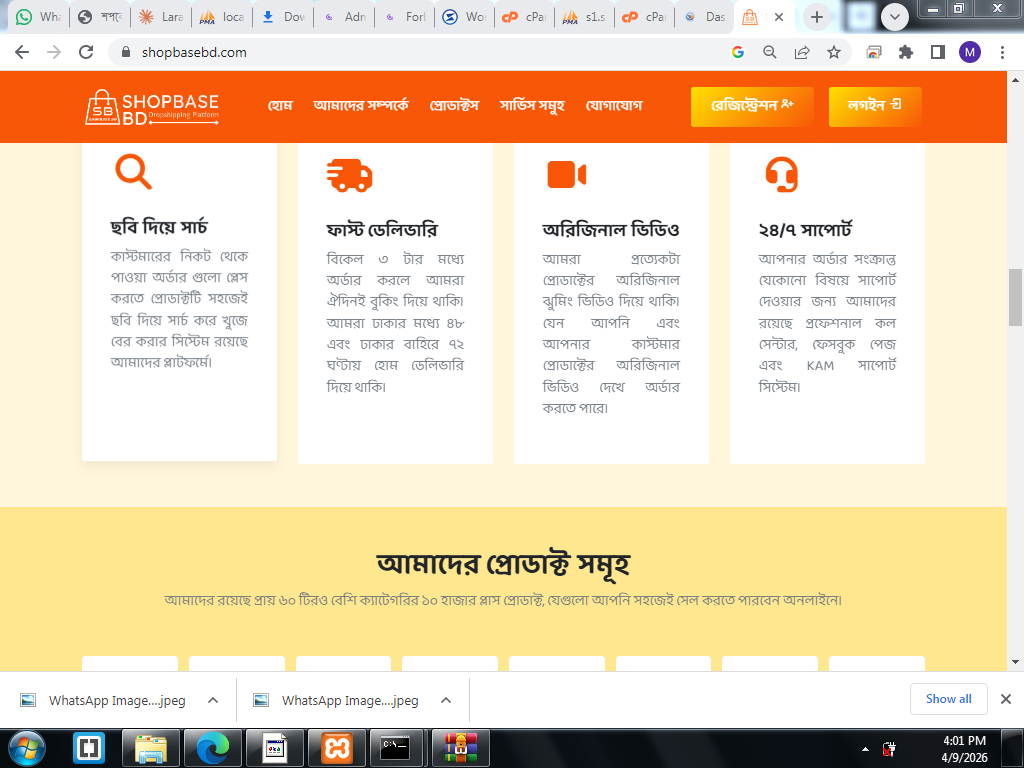
Task: Open XAMPP from the Windows taskbar
Action: point(336,747)
